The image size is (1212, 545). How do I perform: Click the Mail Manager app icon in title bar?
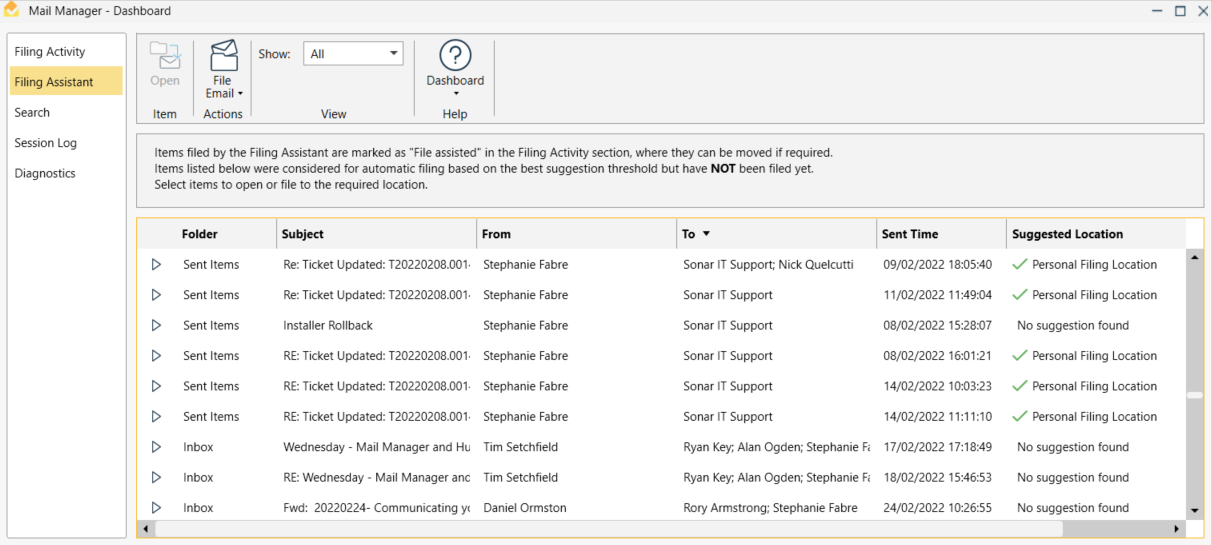pyautogui.click(x=12, y=10)
